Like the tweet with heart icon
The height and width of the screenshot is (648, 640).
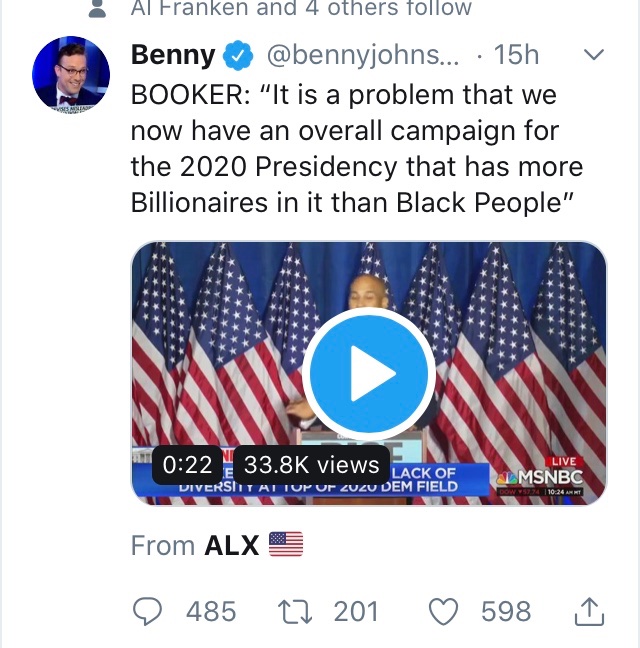point(443,610)
